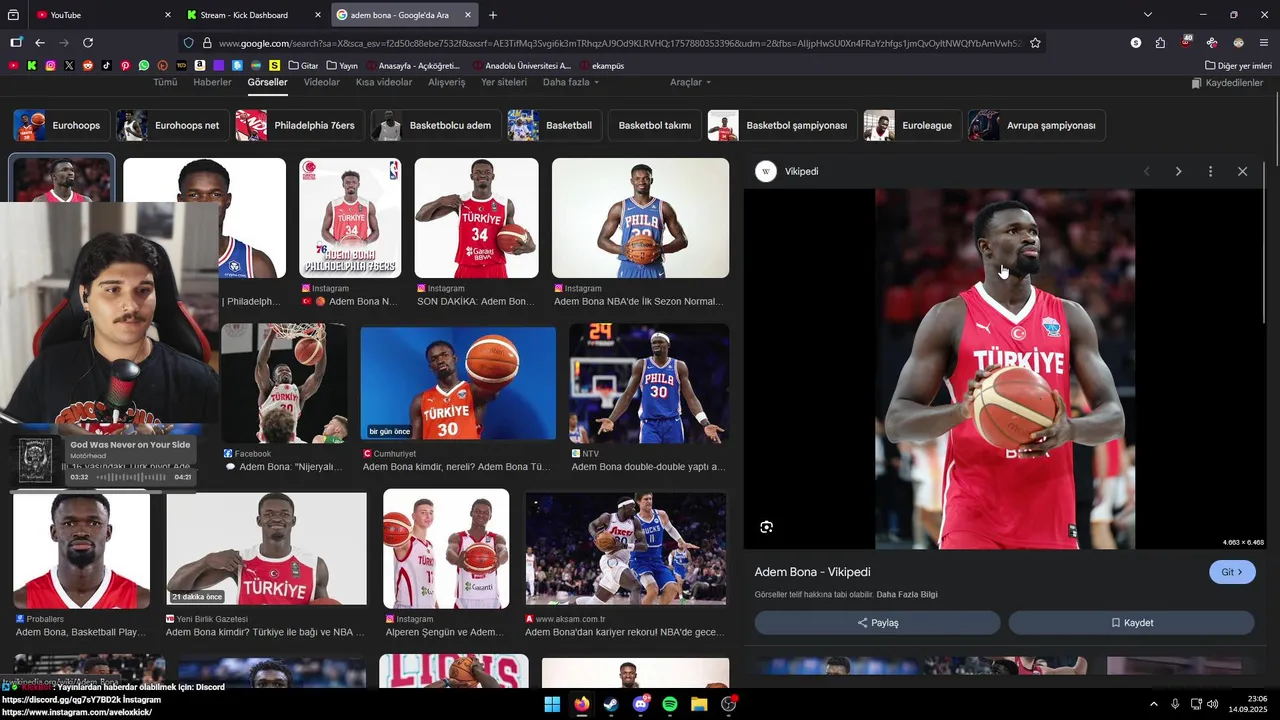Open the volume speaker tray icon
The image size is (1280, 720).
[x=1213, y=704]
